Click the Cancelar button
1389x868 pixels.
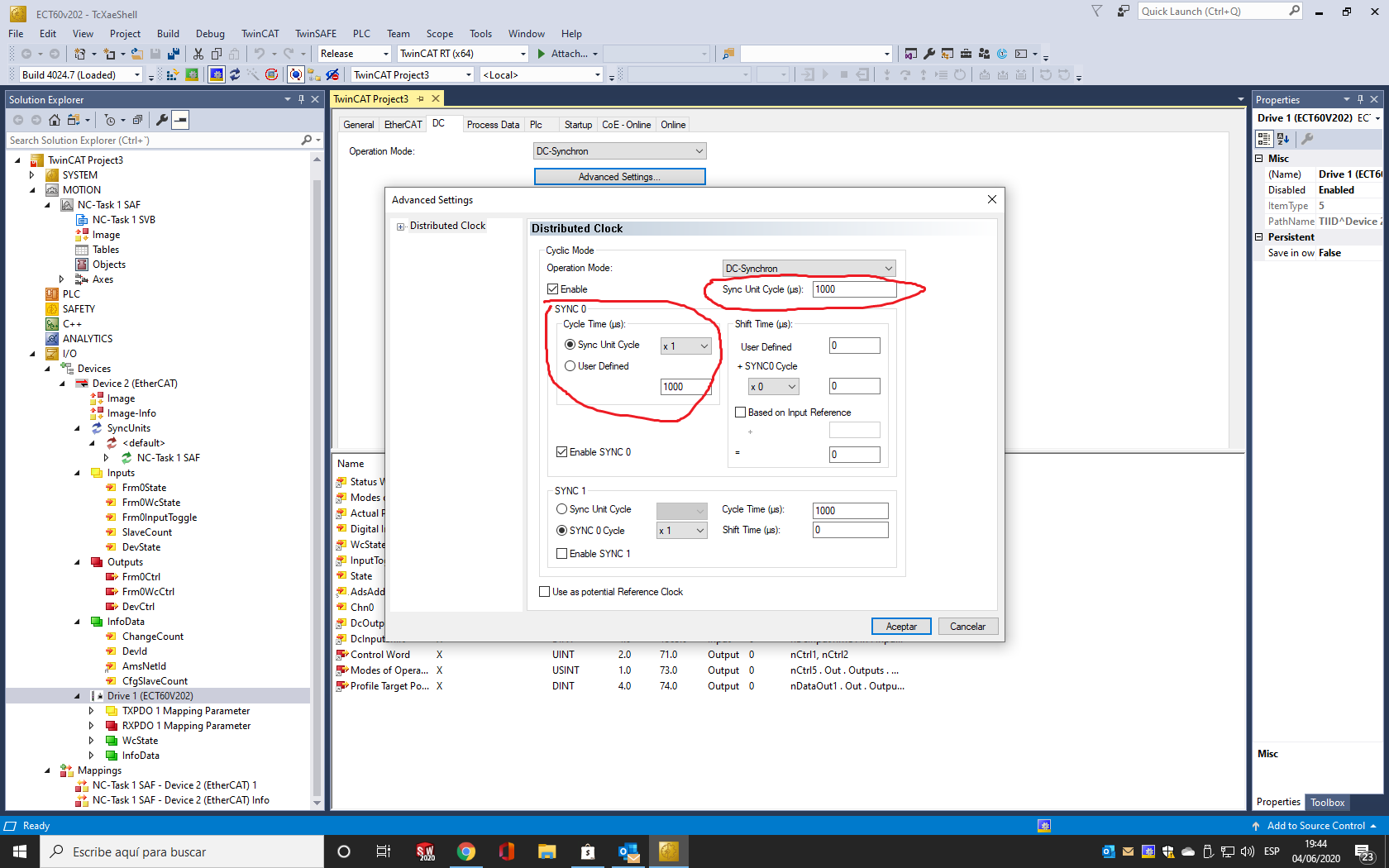[967, 627]
